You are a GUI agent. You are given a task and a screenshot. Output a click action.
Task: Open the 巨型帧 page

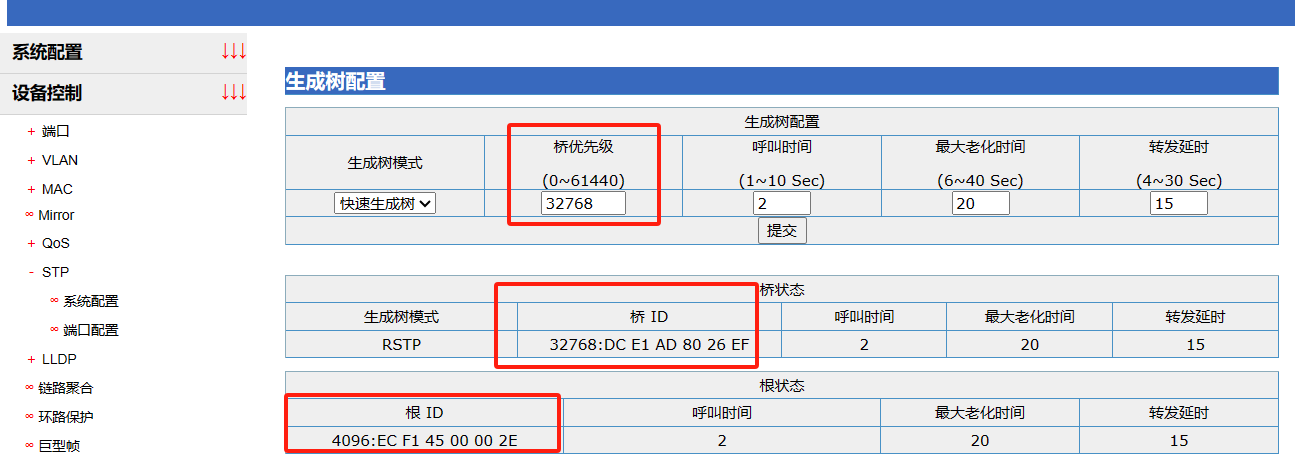(x=58, y=446)
